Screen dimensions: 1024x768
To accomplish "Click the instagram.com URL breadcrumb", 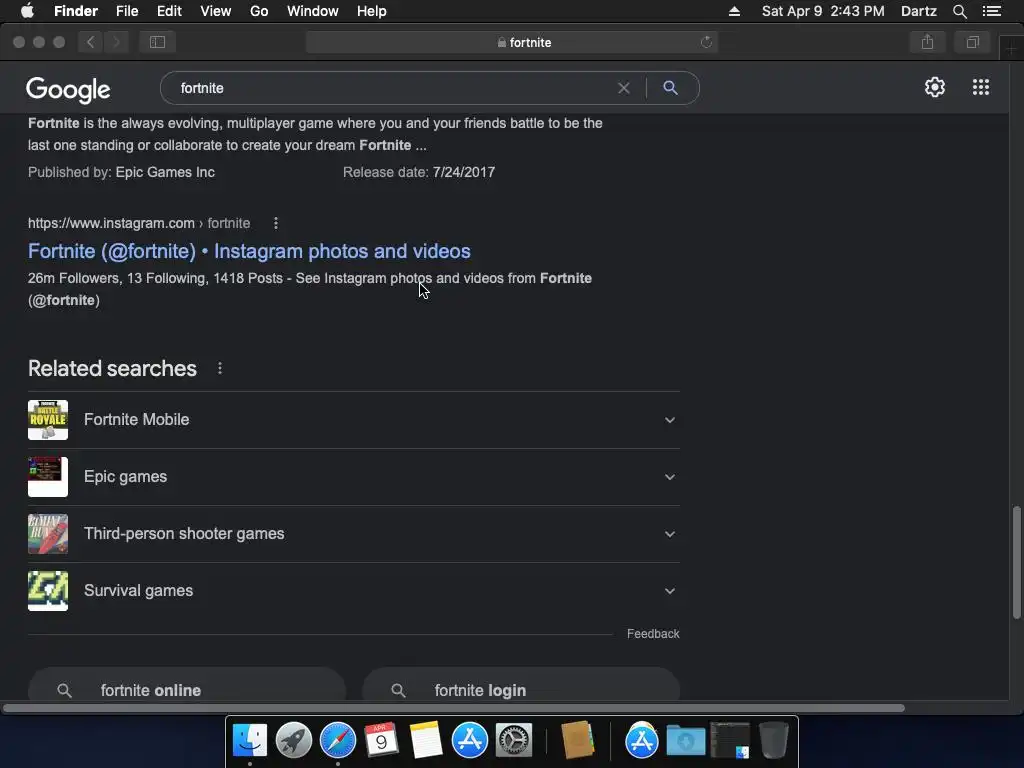I will pyautogui.click(x=138, y=223).
